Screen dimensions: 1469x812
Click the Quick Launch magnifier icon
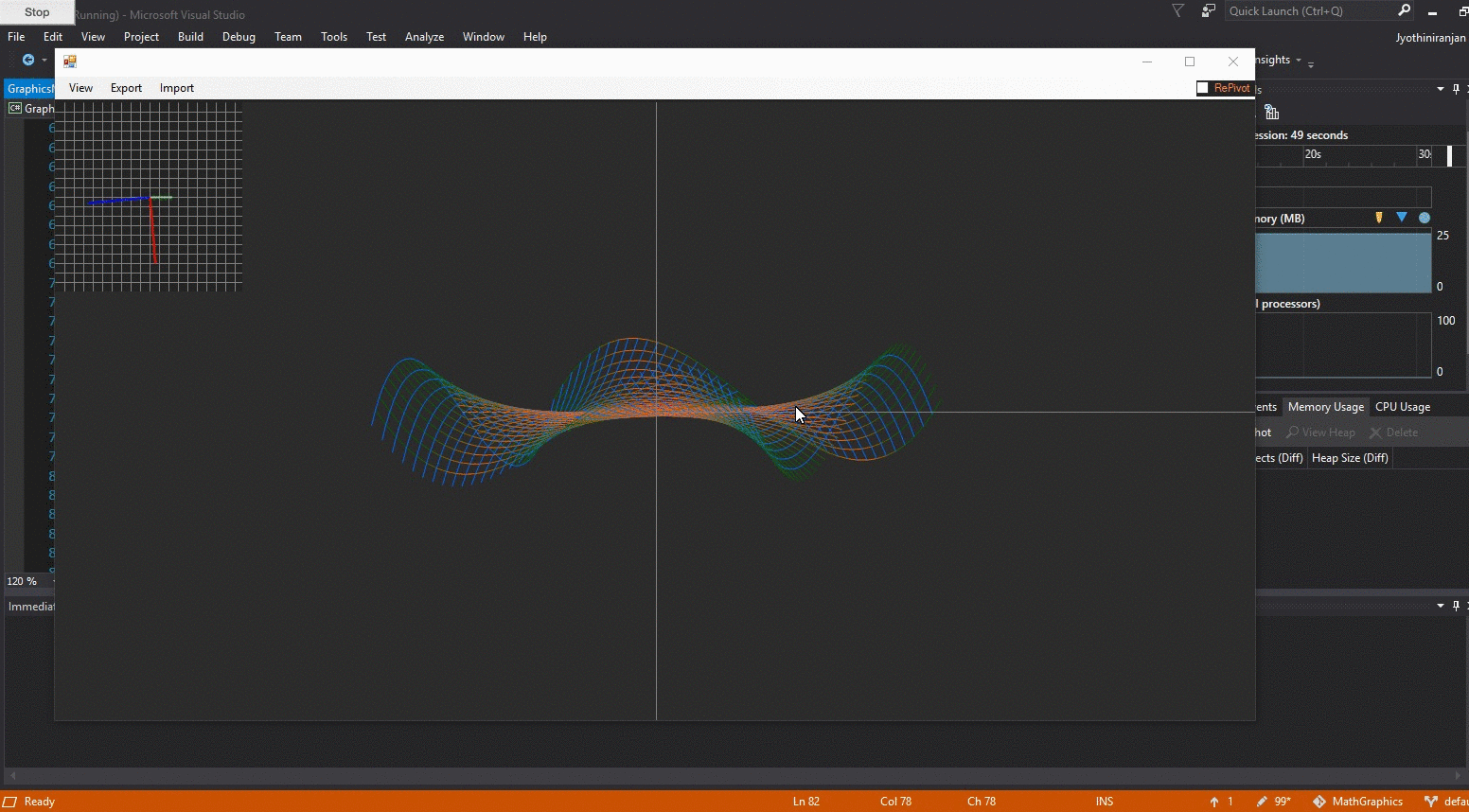pyautogui.click(x=1405, y=10)
